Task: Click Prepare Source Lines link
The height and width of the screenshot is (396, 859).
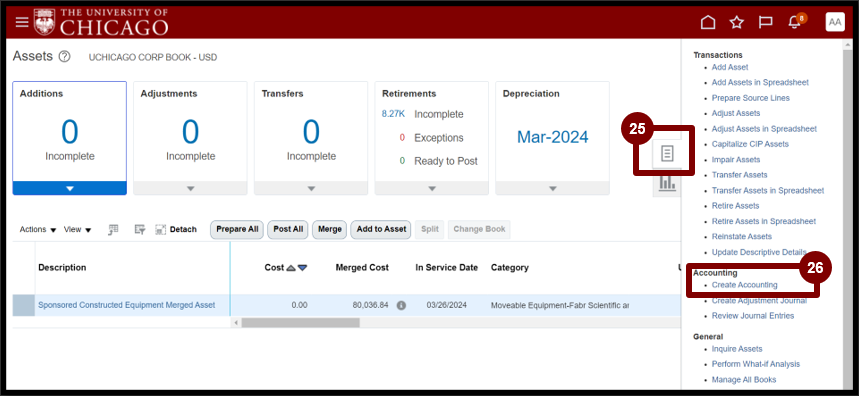Action: pos(751,98)
